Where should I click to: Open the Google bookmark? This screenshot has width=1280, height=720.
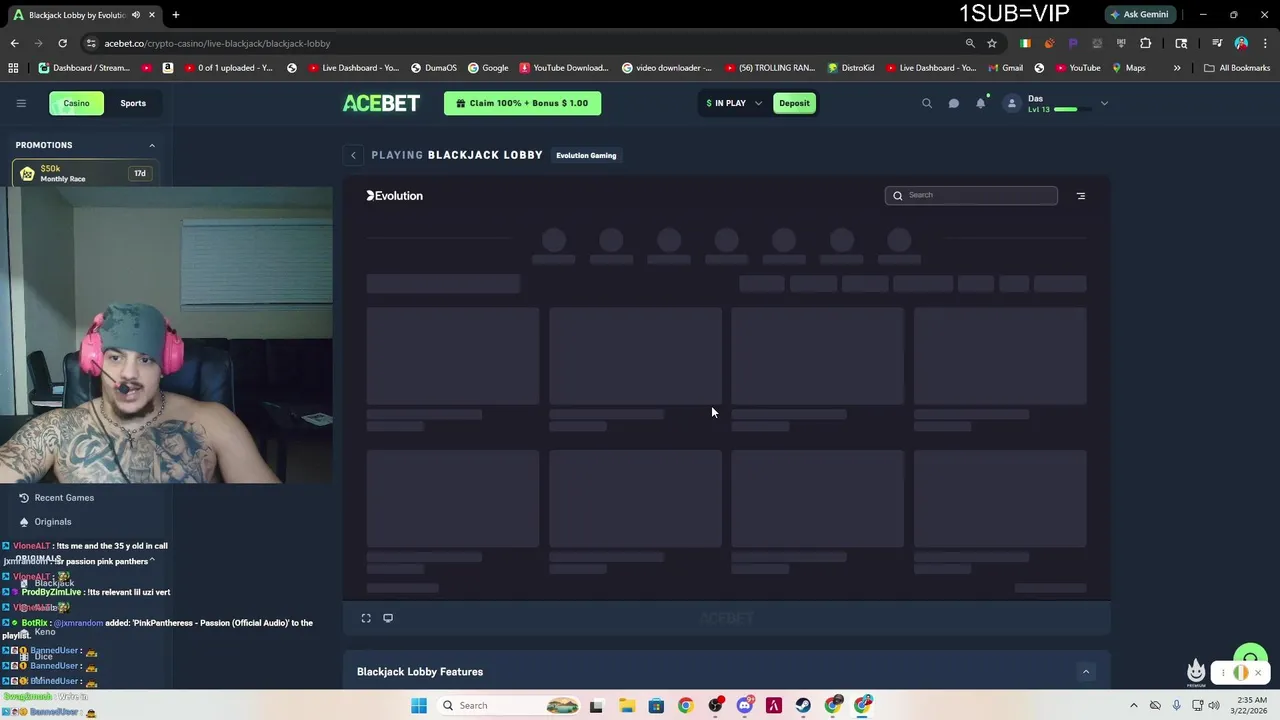[x=488, y=68]
